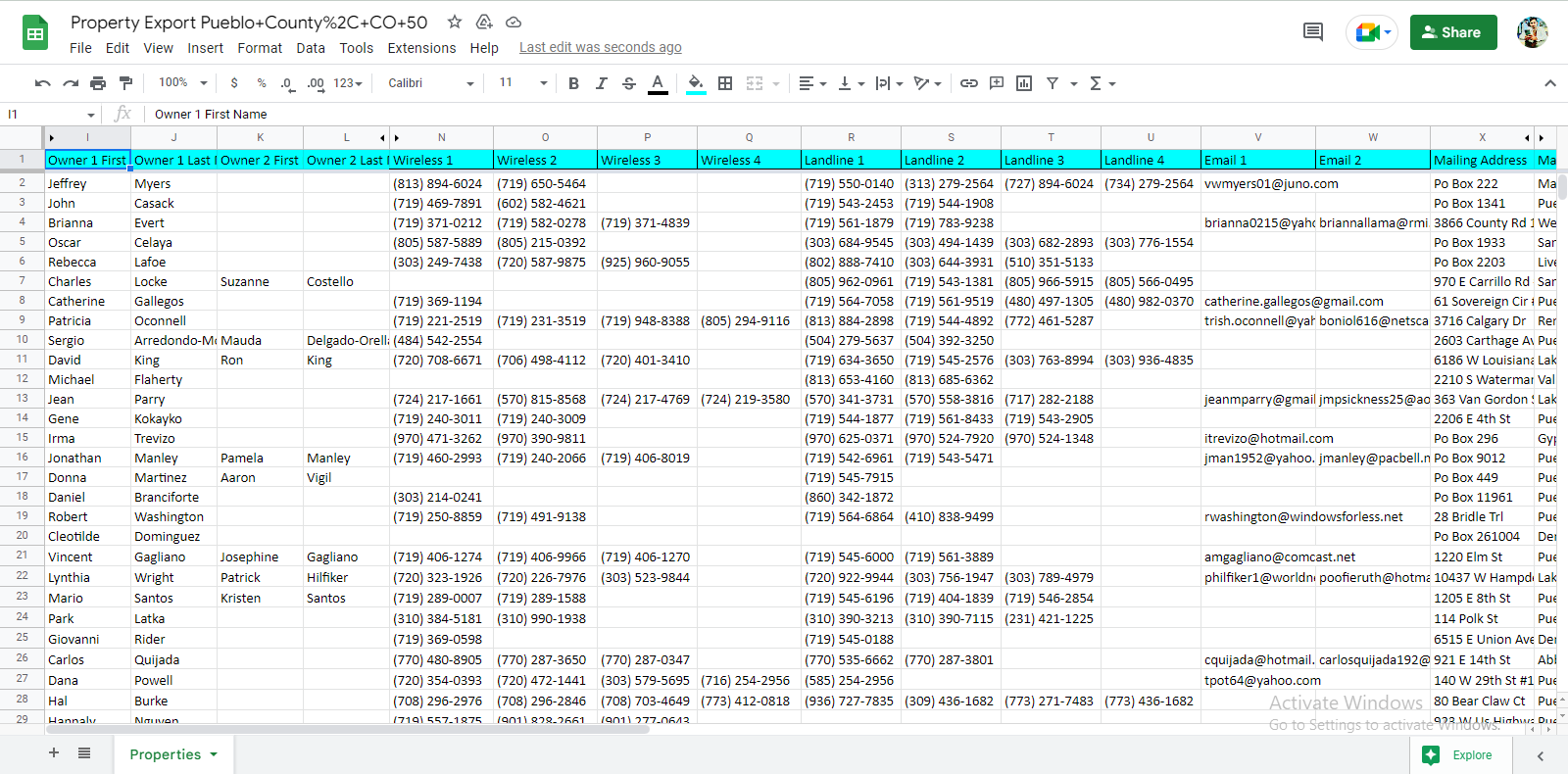This screenshot has height=774, width=1568.
Task: Open font size 11 dropdown
Action: pos(522,83)
